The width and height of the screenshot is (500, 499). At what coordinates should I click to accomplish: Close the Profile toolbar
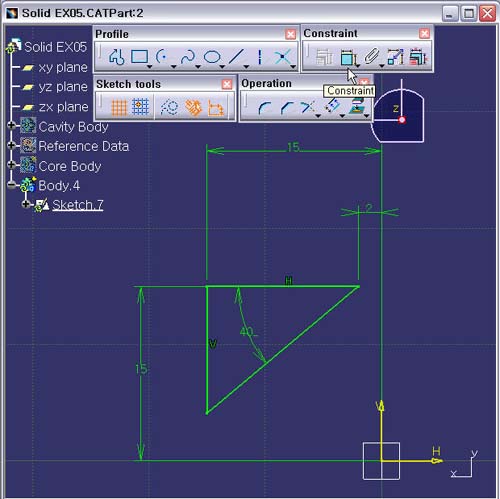click(x=290, y=34)
